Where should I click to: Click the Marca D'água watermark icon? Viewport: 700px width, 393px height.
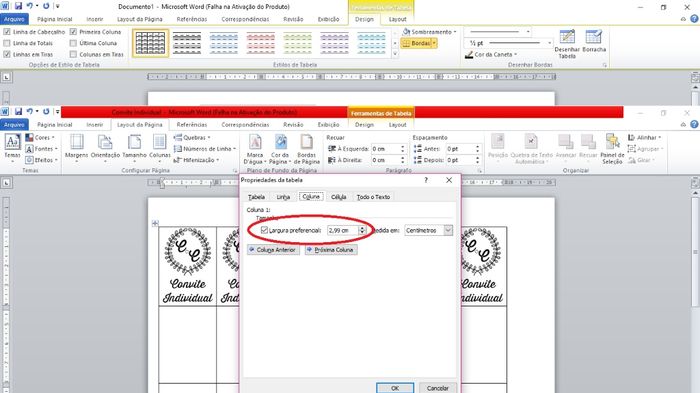coord(255,149)
